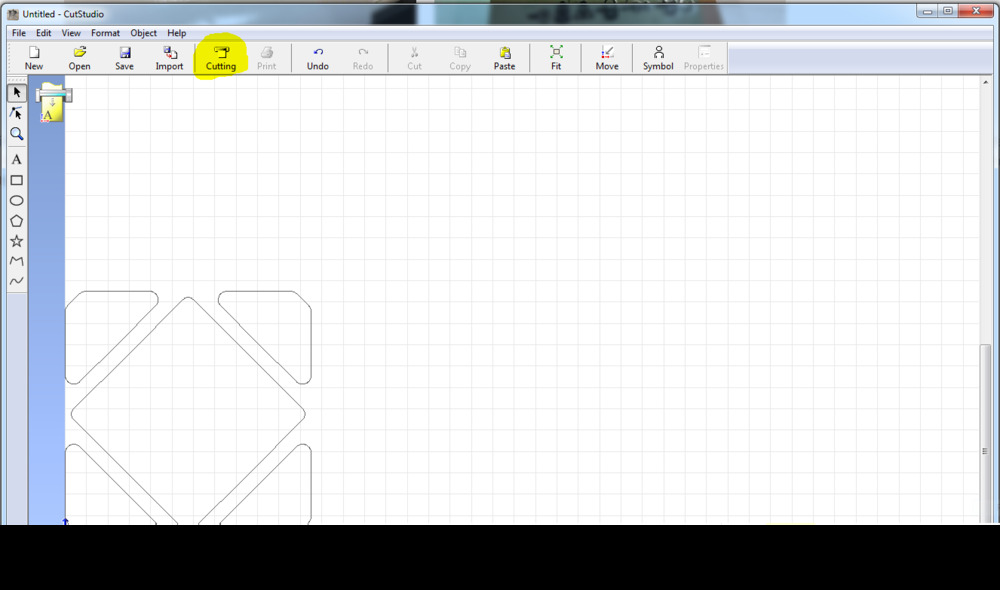Image resolution: width=1000 pixels, height=590 pixels.
Task: Select the top-right corner shape outline
Action: point(265,337)
